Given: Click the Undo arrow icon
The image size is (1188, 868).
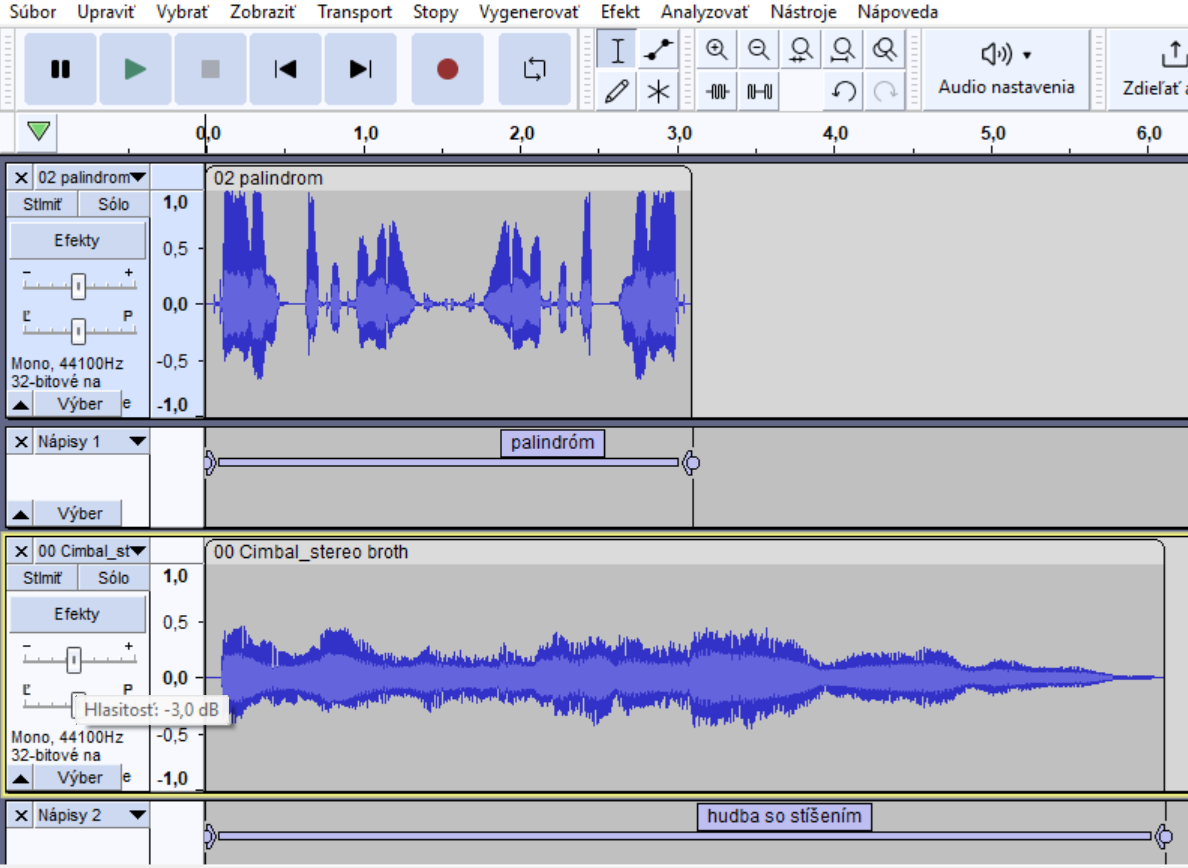Looking at the screenshot, I should (x=843, y=92).
